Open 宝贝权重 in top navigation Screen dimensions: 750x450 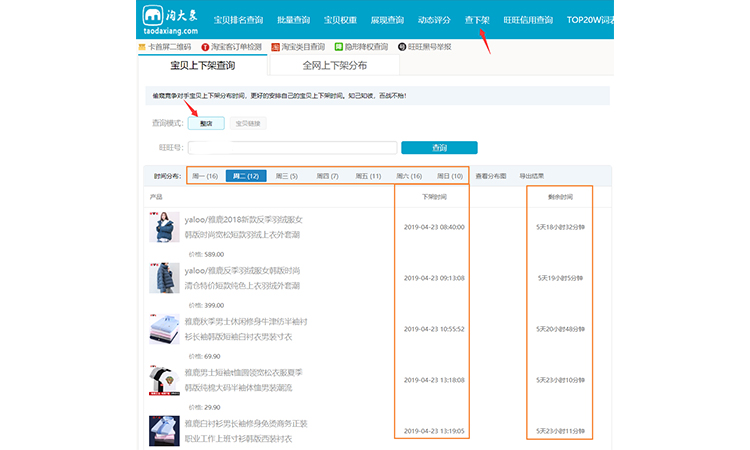341,20
